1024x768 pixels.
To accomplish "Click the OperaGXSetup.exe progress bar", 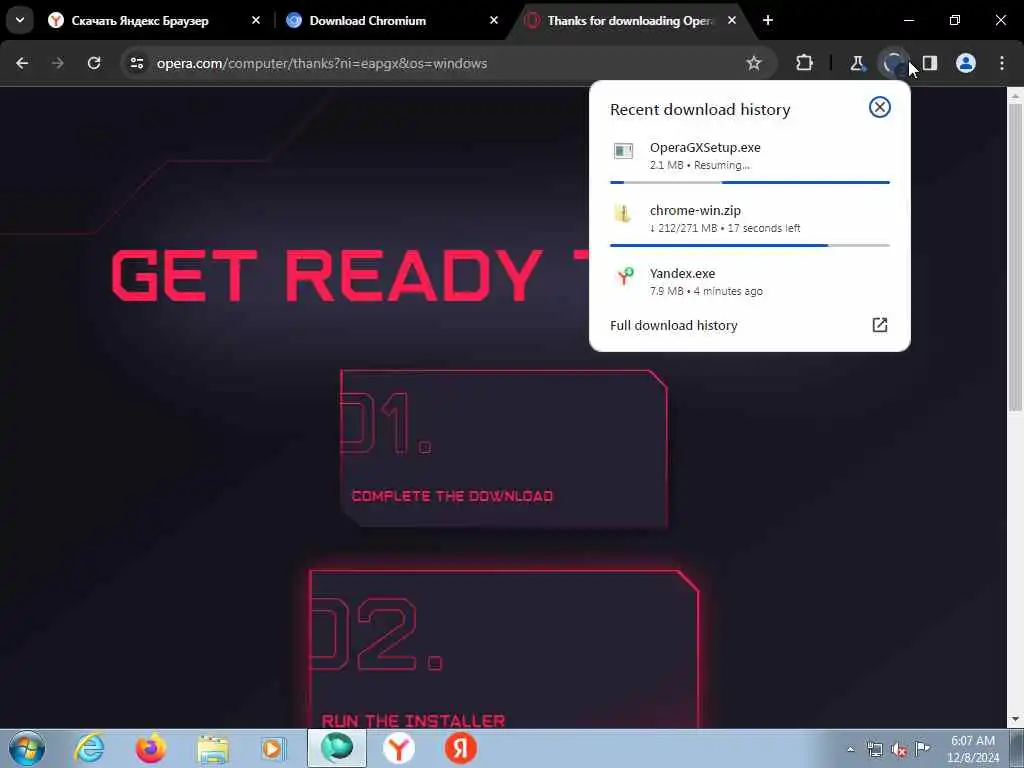I will 750,182.
